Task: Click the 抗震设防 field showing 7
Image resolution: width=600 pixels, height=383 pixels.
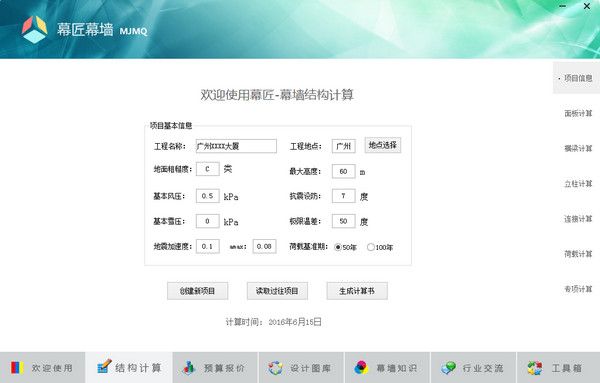Action: (344, 196)
